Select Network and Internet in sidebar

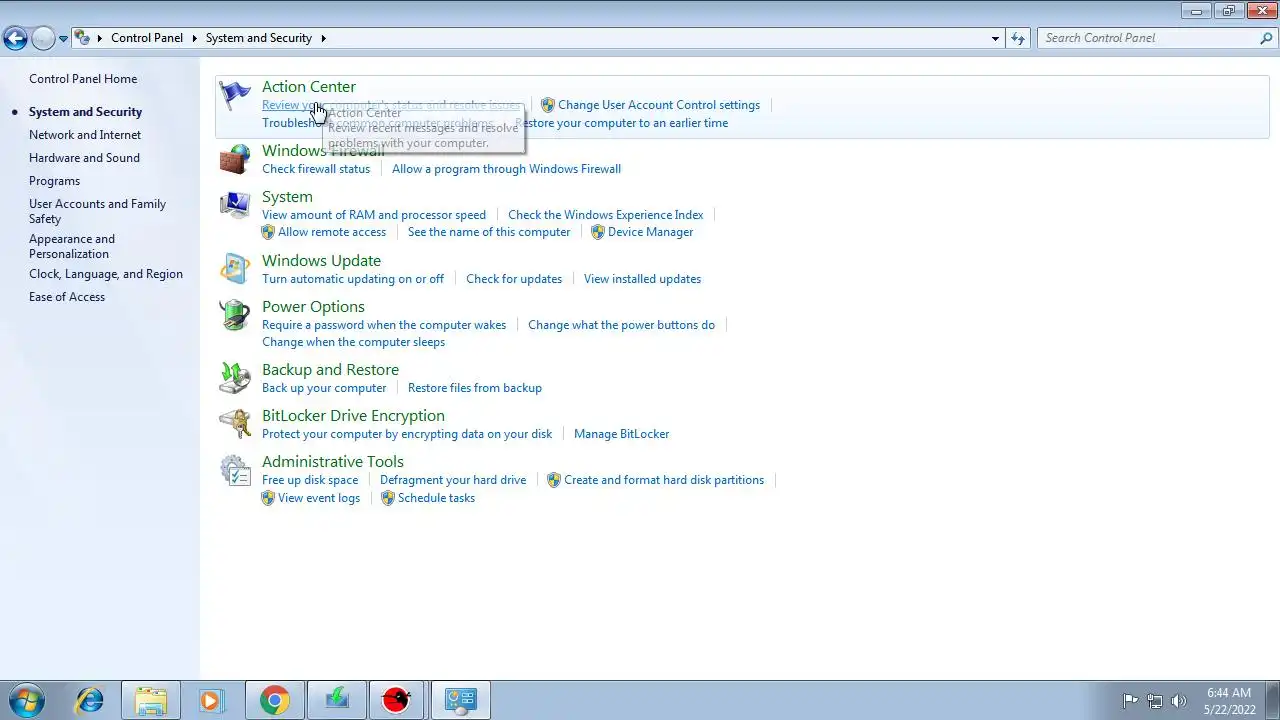point(85,135)
